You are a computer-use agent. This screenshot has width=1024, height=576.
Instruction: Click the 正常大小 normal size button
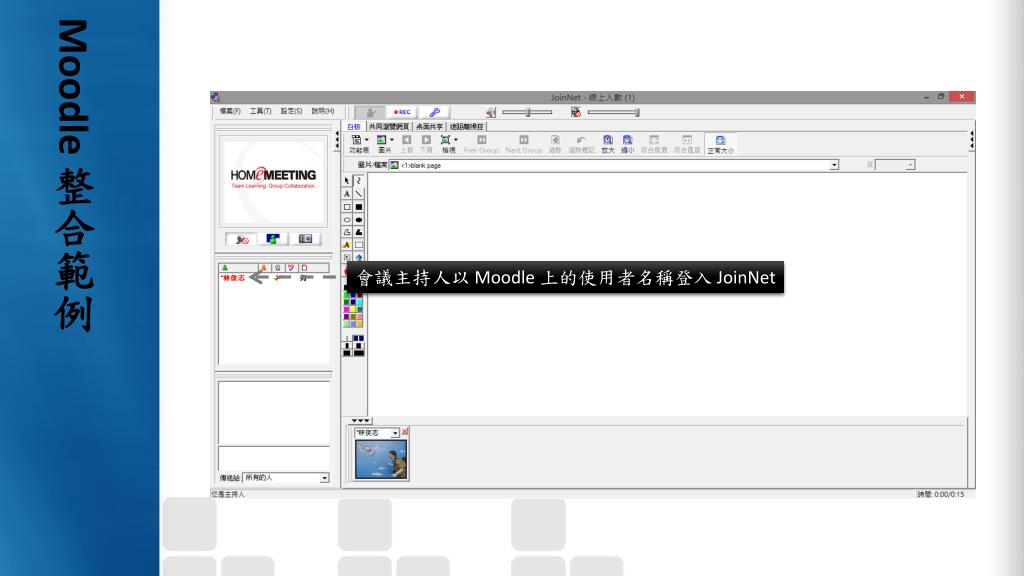pyautogui.click(x=720, y=144)
